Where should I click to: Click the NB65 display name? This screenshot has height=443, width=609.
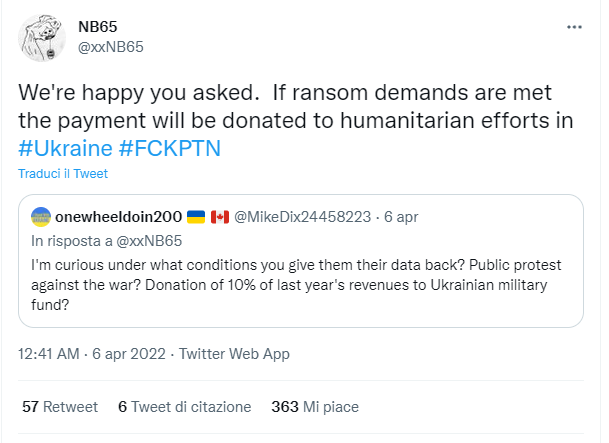point(99,26)
